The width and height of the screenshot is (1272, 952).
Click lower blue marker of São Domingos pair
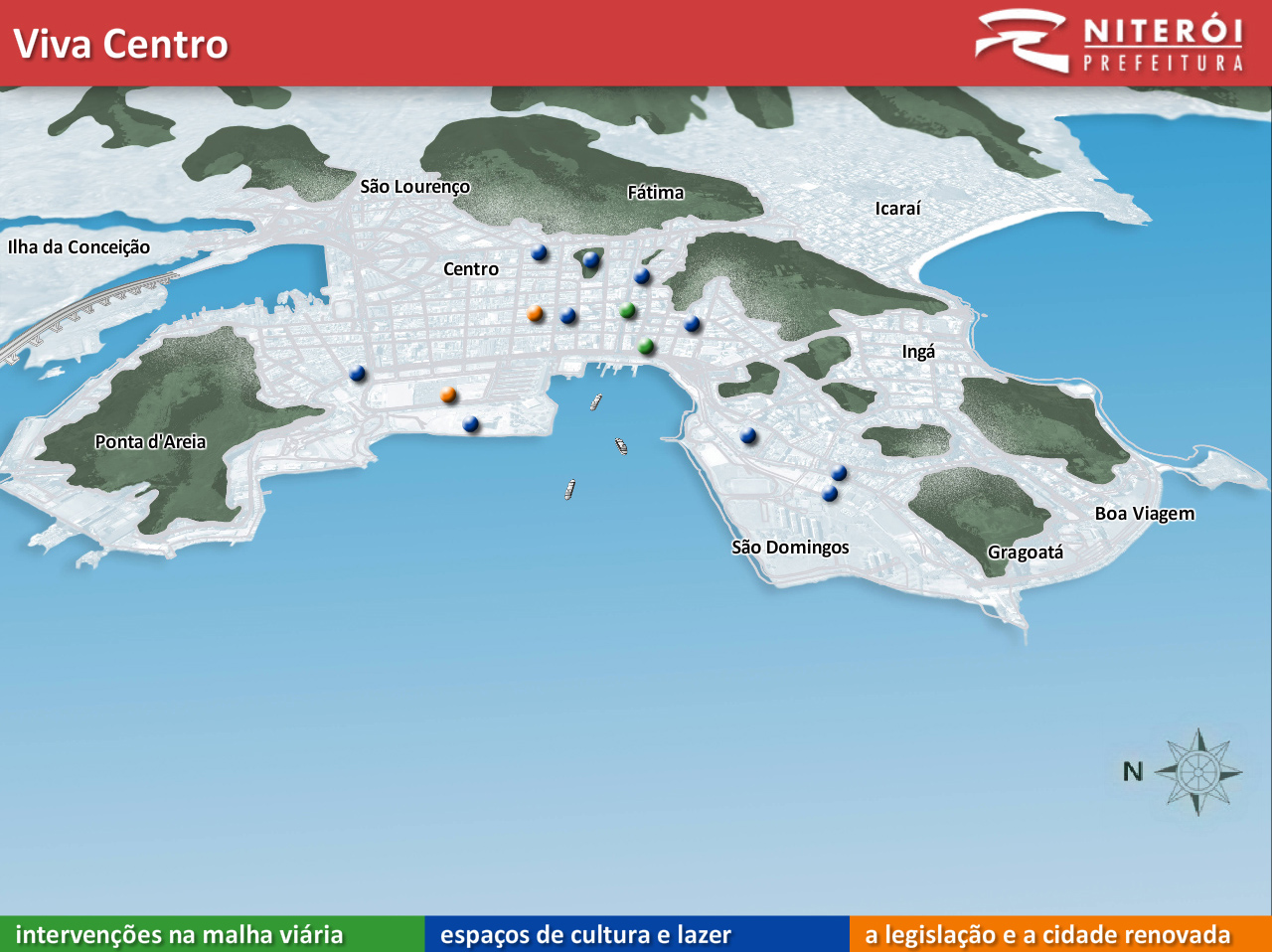[x=830, y=493]
